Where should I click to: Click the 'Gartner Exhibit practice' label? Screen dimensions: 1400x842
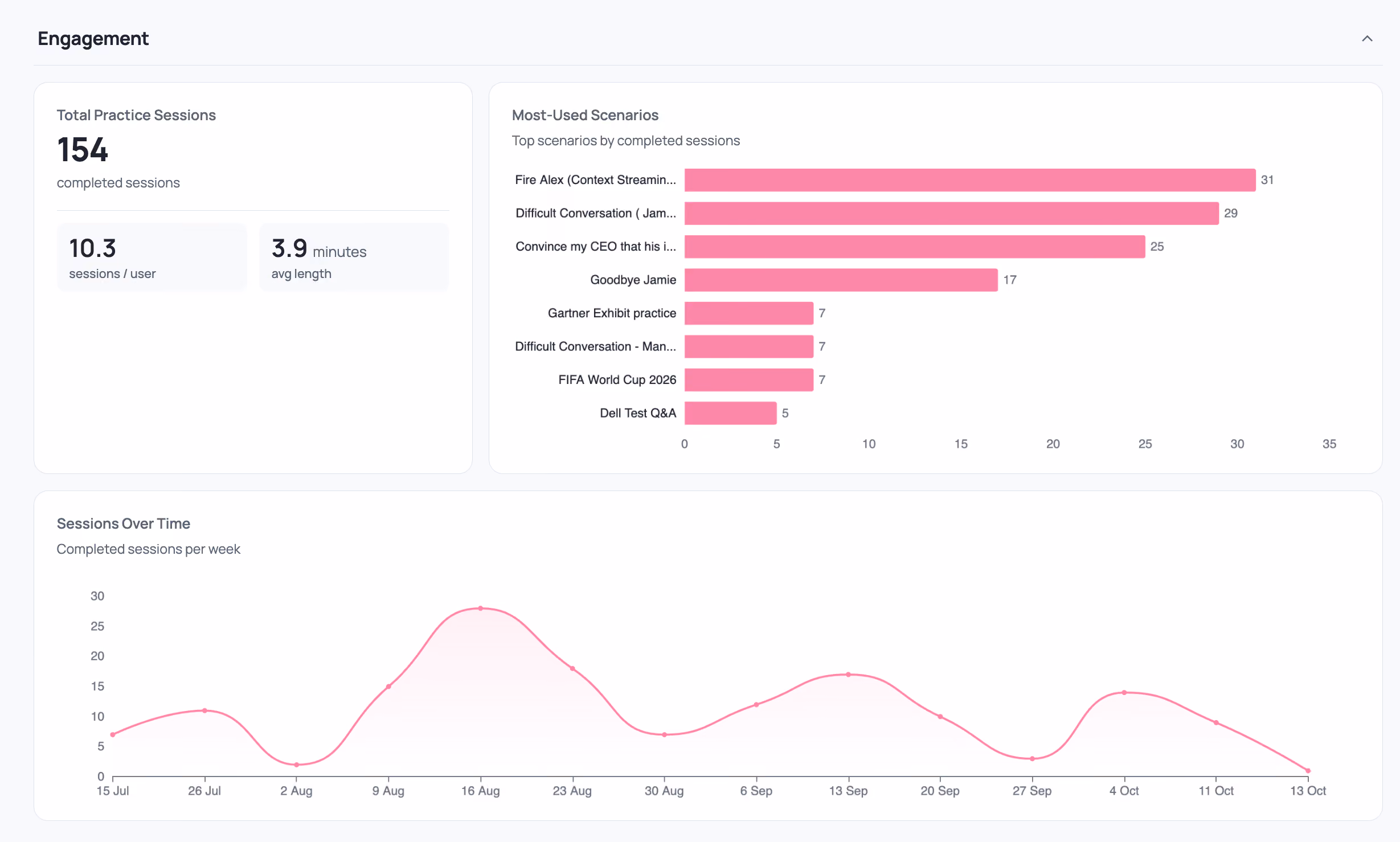(x=612, y=313)
